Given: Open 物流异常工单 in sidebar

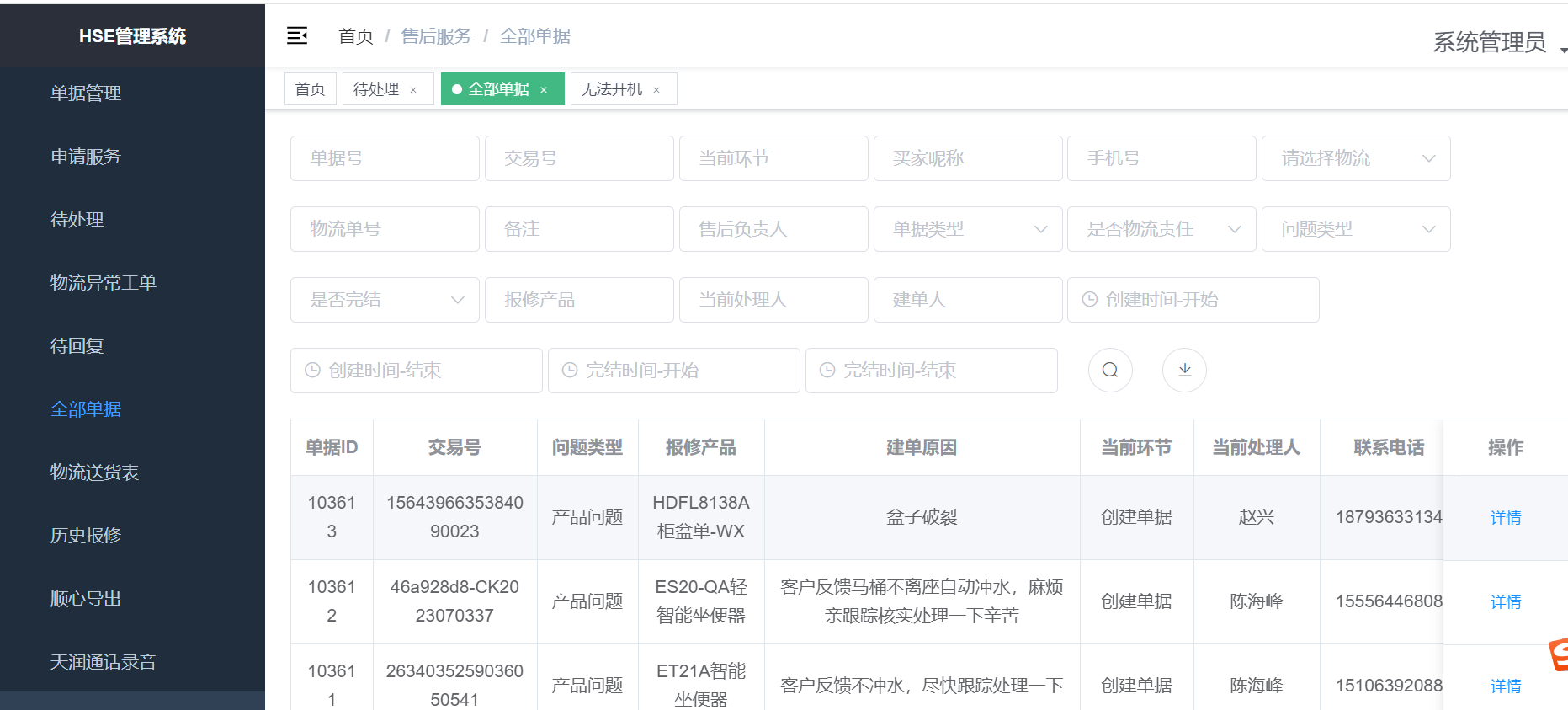Looking at the screenshot, I should coord(132,282).
